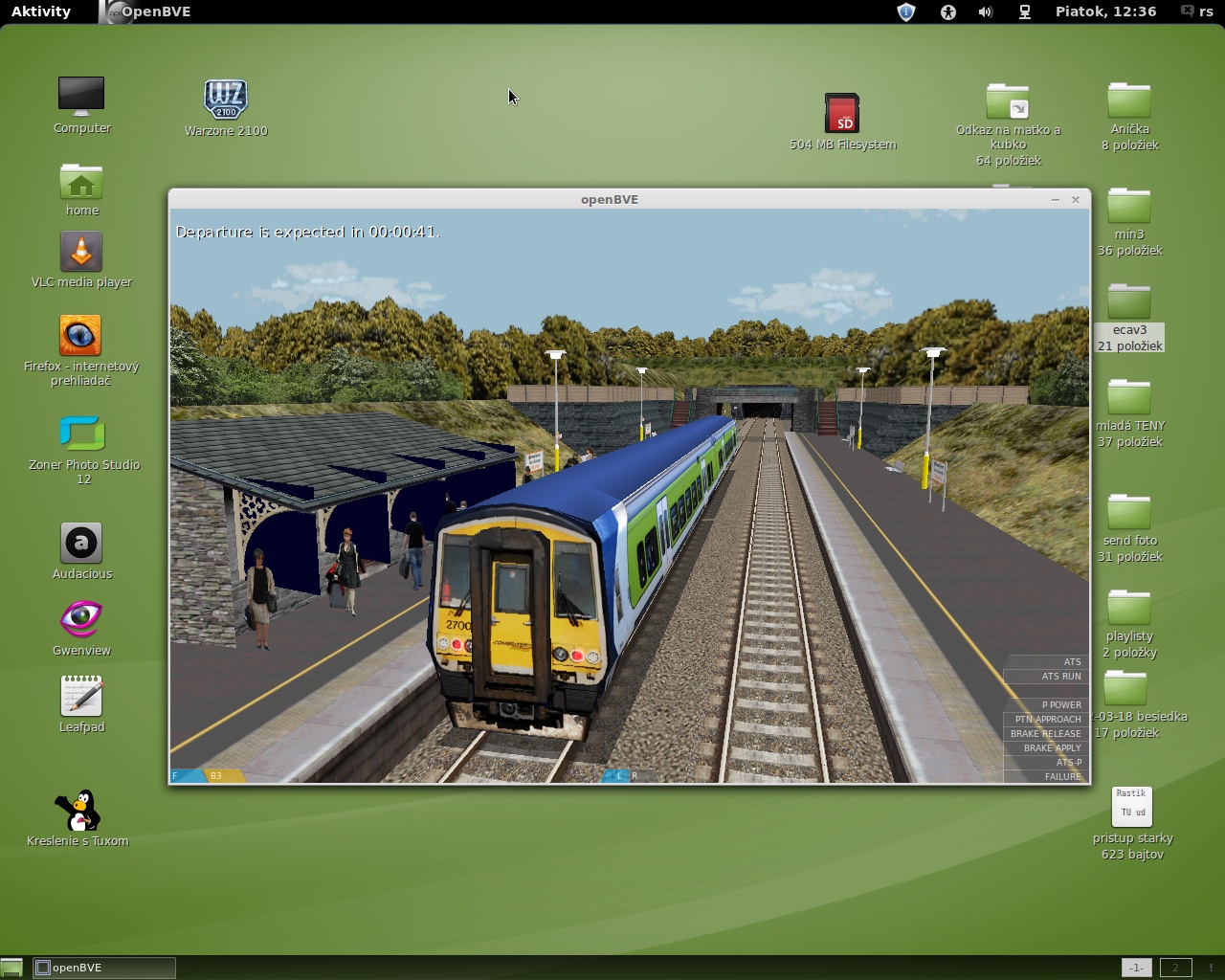Image resolution: width=1225 pixels, height=980 pixels.
Task: Click the ATS-P indicator
Action: point(1046,762)
